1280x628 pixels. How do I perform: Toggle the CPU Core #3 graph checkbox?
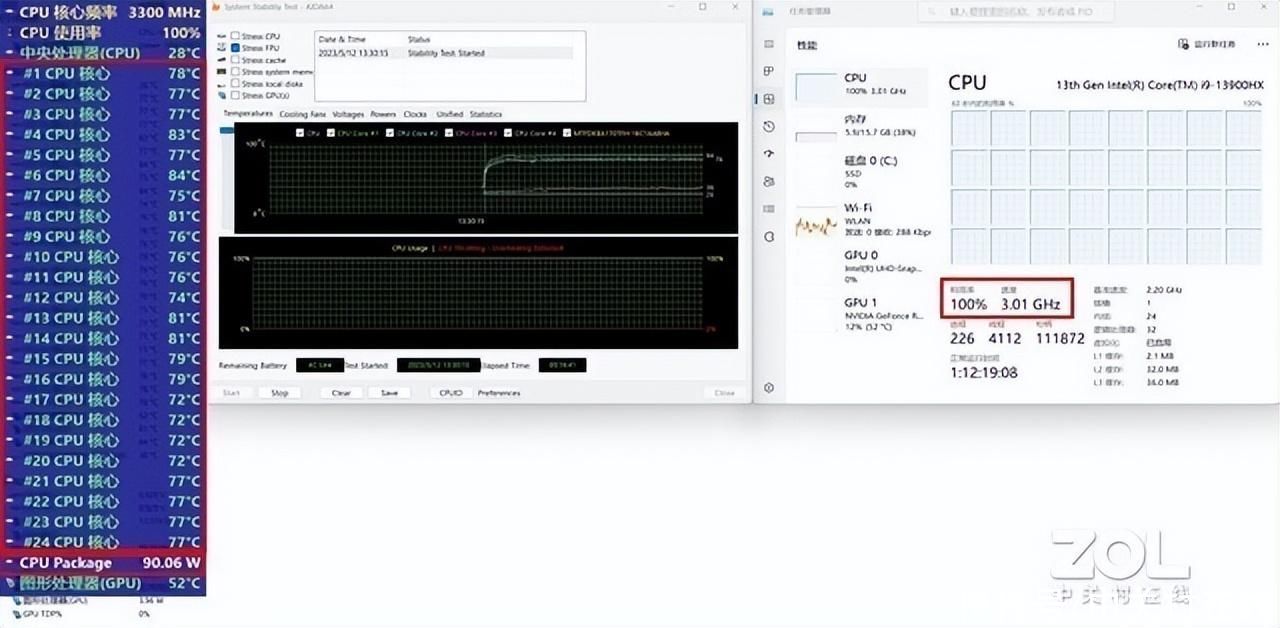pyautogui.click(x=449, y=132)
